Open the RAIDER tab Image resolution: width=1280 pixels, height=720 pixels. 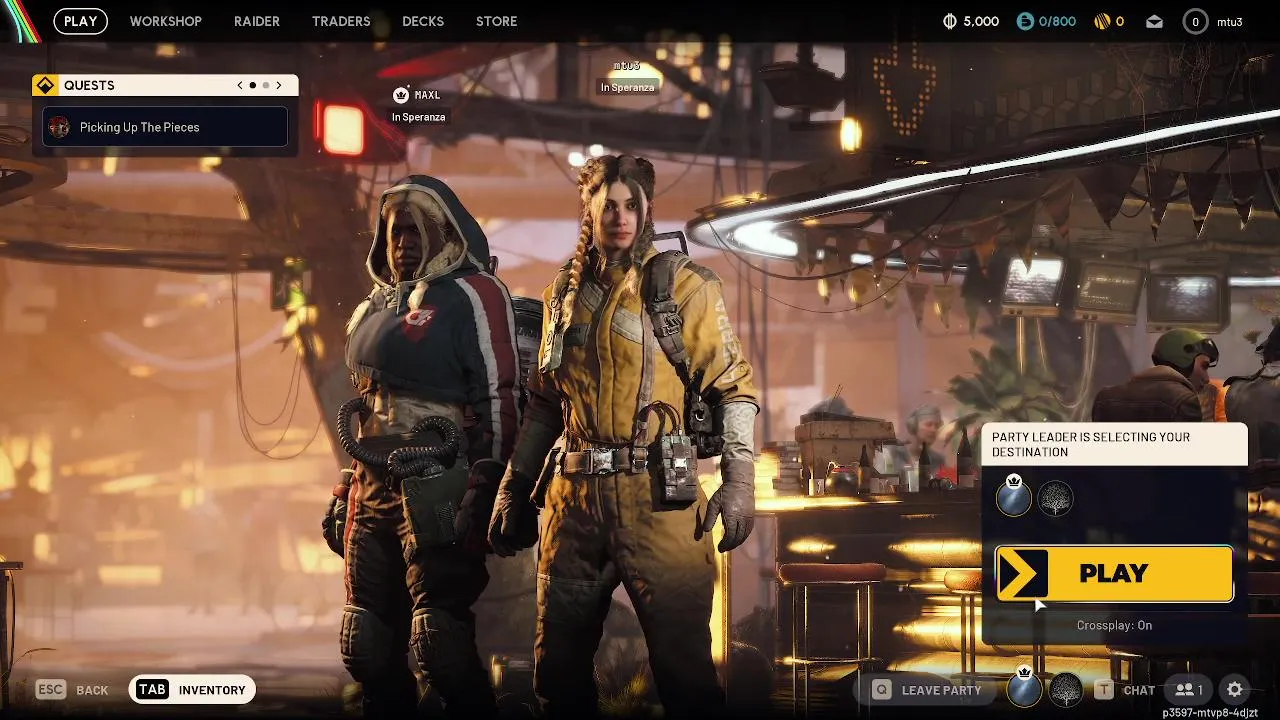[257, 21]
